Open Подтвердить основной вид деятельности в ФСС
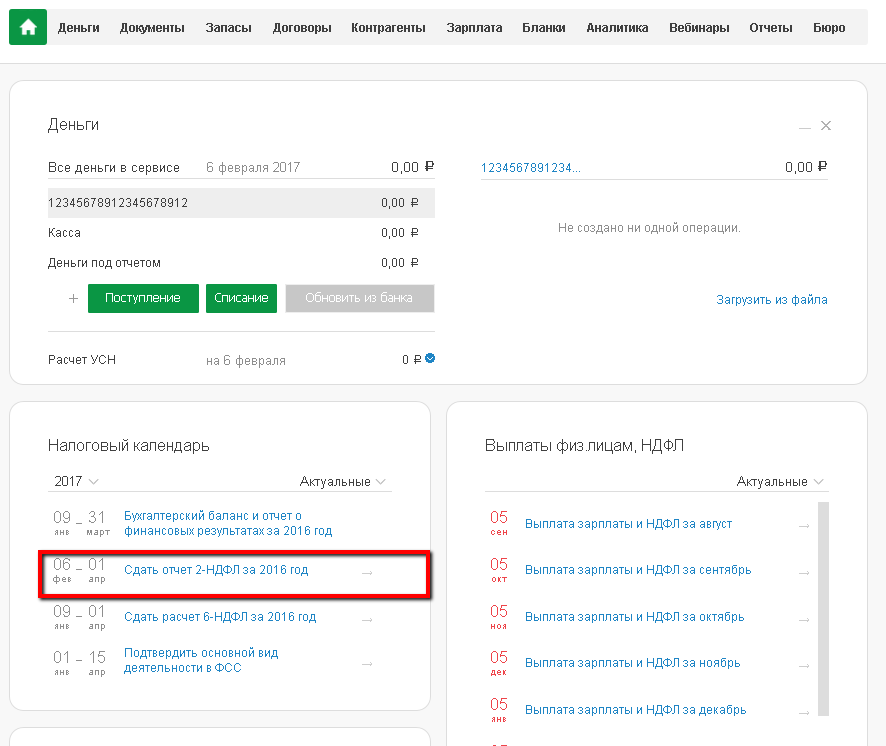 coord(201,660)
